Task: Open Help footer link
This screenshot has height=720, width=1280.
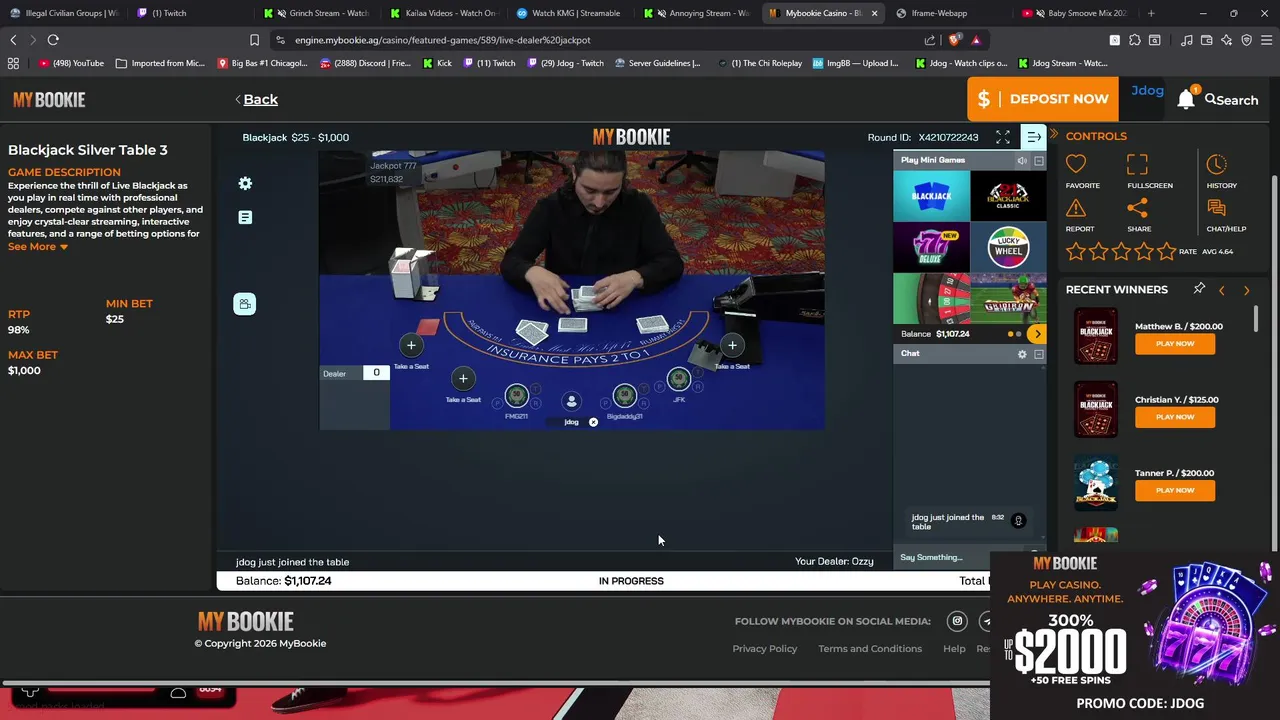Action: click(x=954, y=649)
